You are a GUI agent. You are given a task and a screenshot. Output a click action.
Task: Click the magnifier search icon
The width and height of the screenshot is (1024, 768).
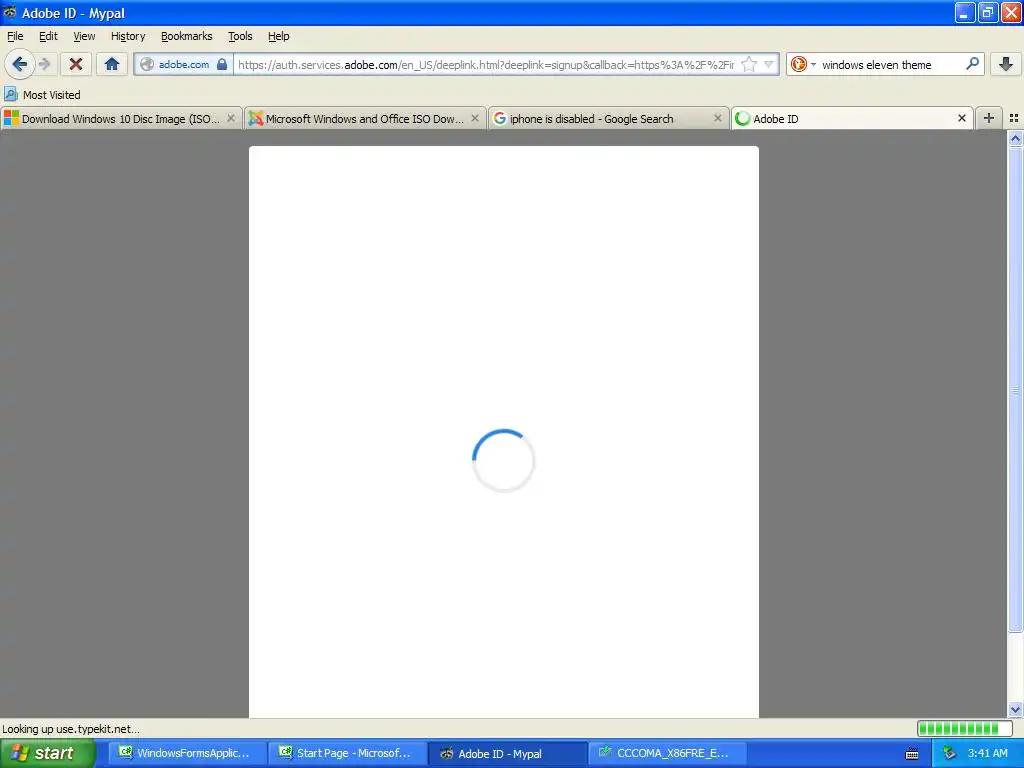coord(972,64)
